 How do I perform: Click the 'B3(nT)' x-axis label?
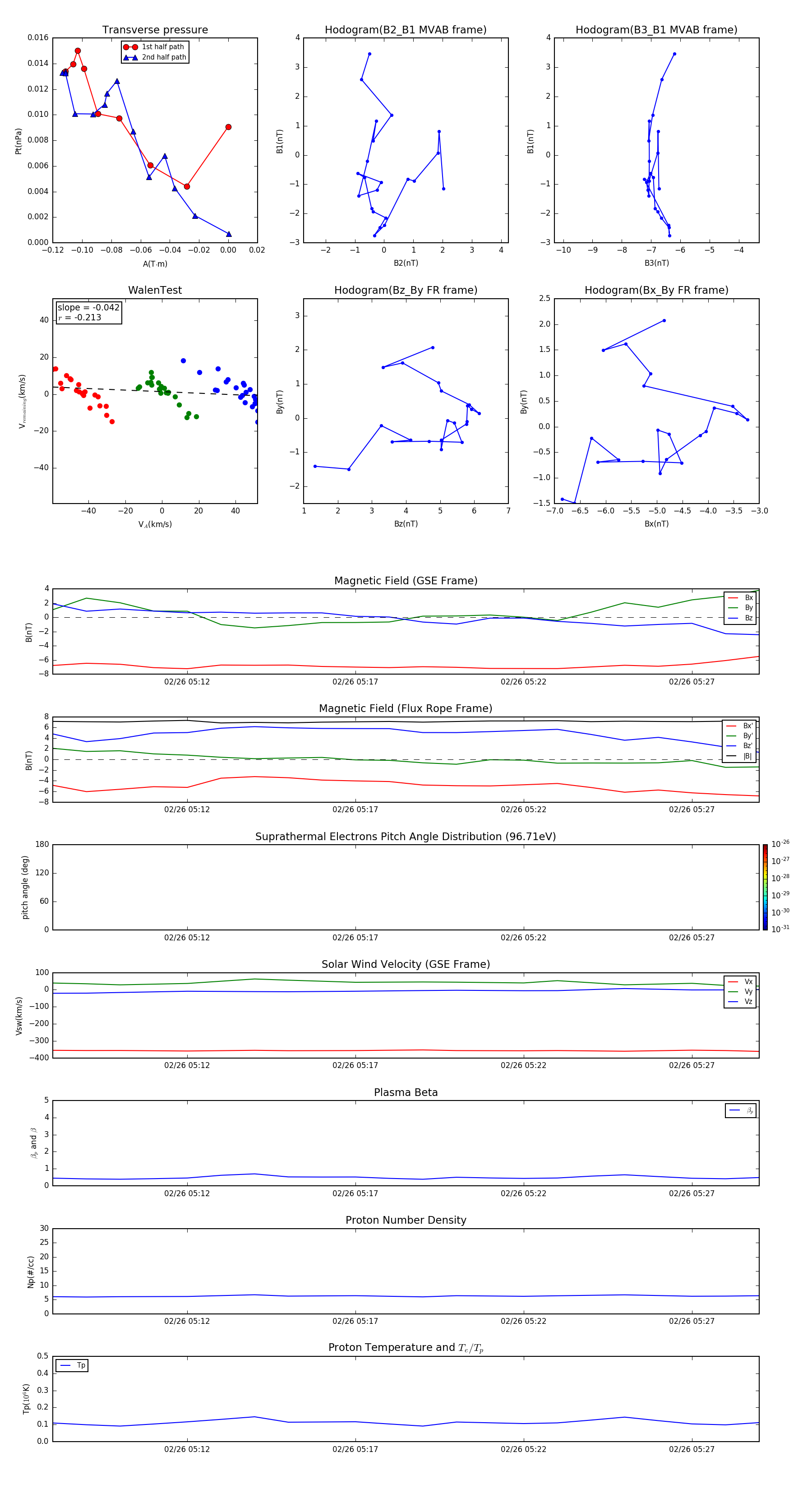point(656,263)
